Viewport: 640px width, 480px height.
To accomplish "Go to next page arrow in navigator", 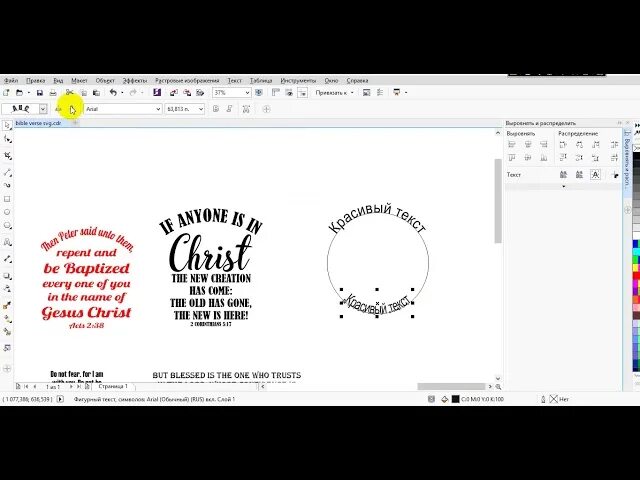I will tap(71, 386).
